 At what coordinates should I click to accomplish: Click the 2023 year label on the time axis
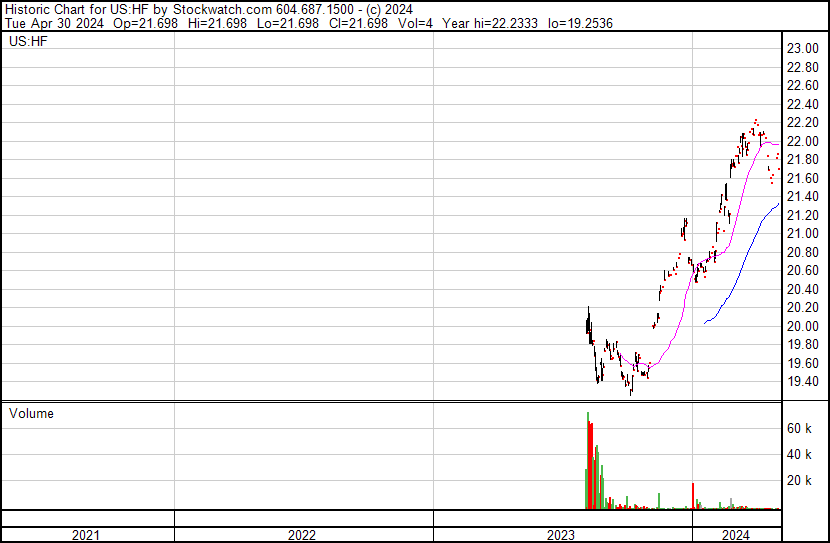(561, 535)
